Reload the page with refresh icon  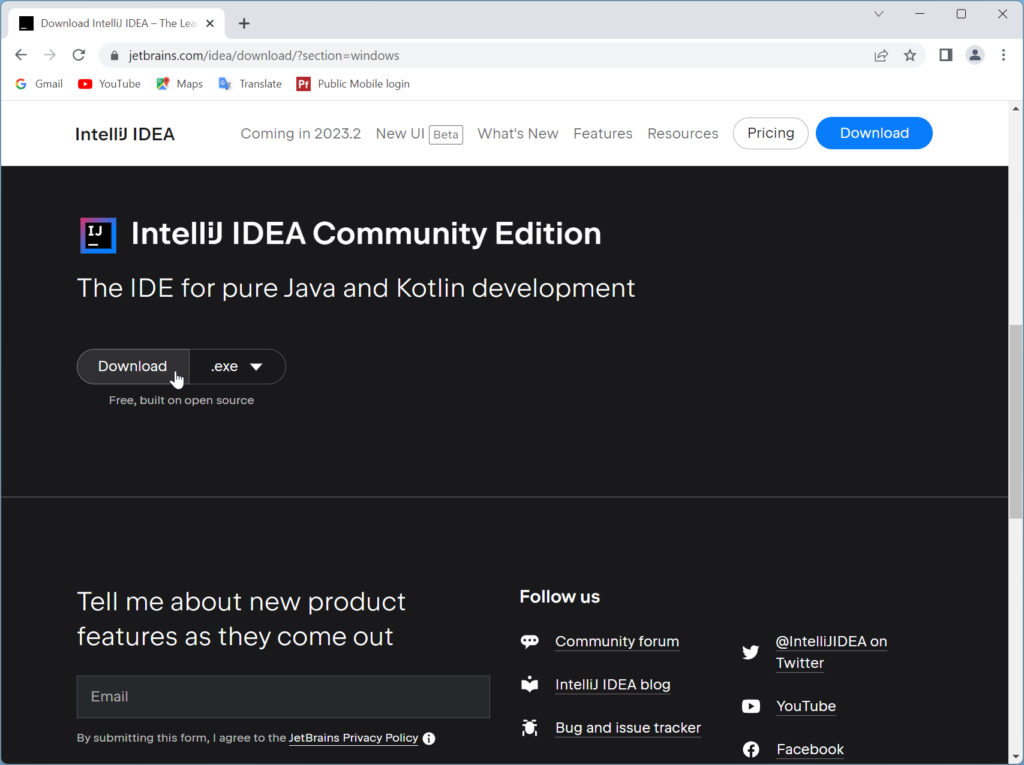[x=78, y=55]
